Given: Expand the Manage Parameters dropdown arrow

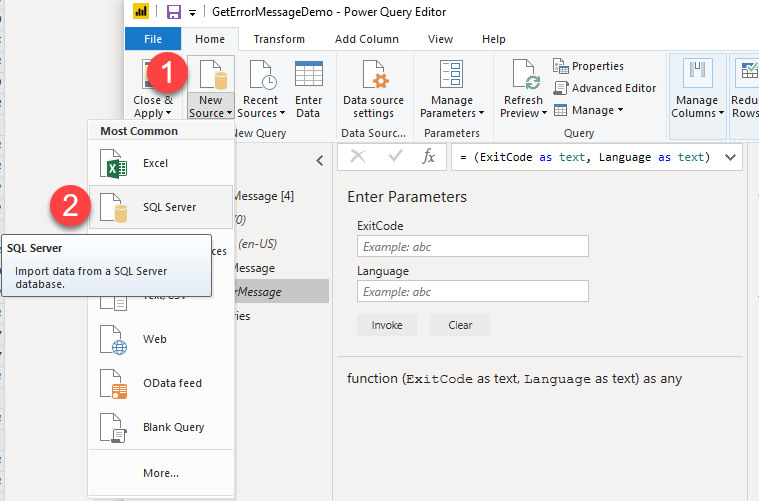Looking at the screenshot, I should tap(482, 113).
